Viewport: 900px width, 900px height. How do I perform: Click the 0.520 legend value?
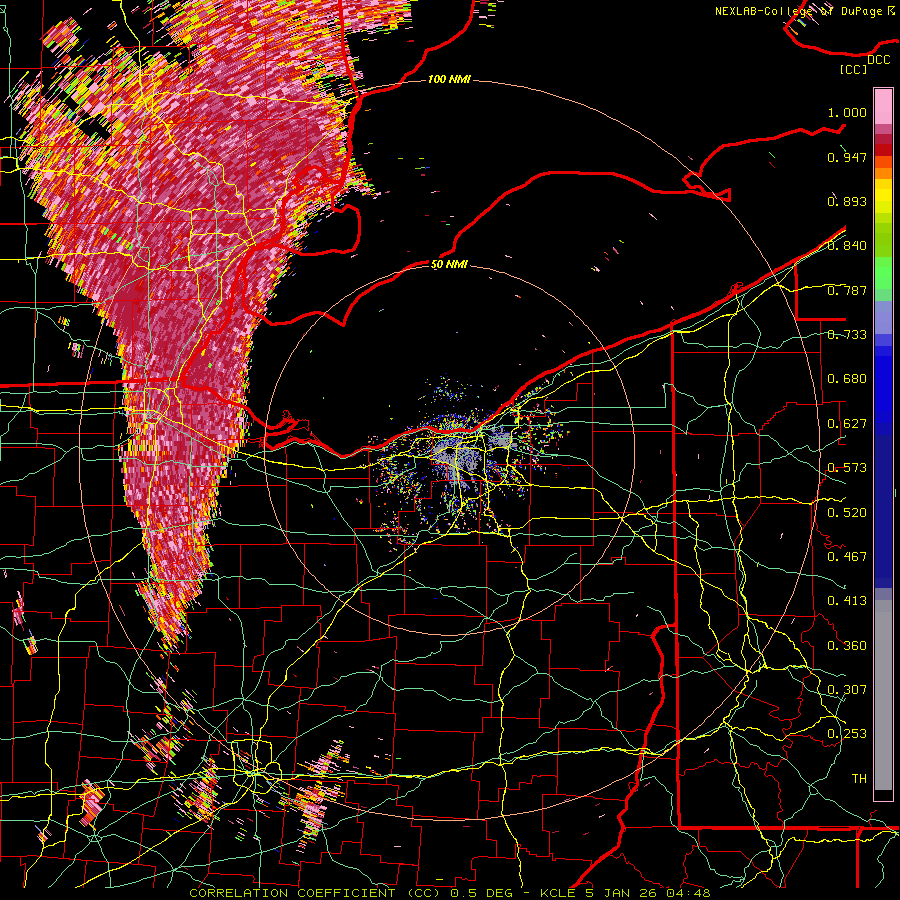tap(847, 513)
